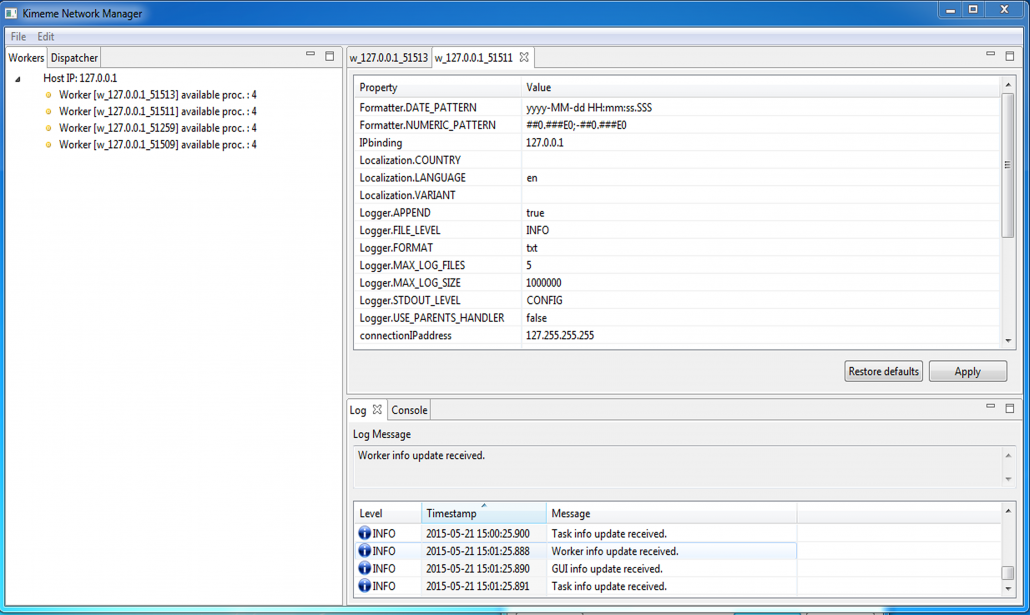Click the info icon of 15:01:25.890 log entry
The image size is (1030, 615).
coord(365,568)
